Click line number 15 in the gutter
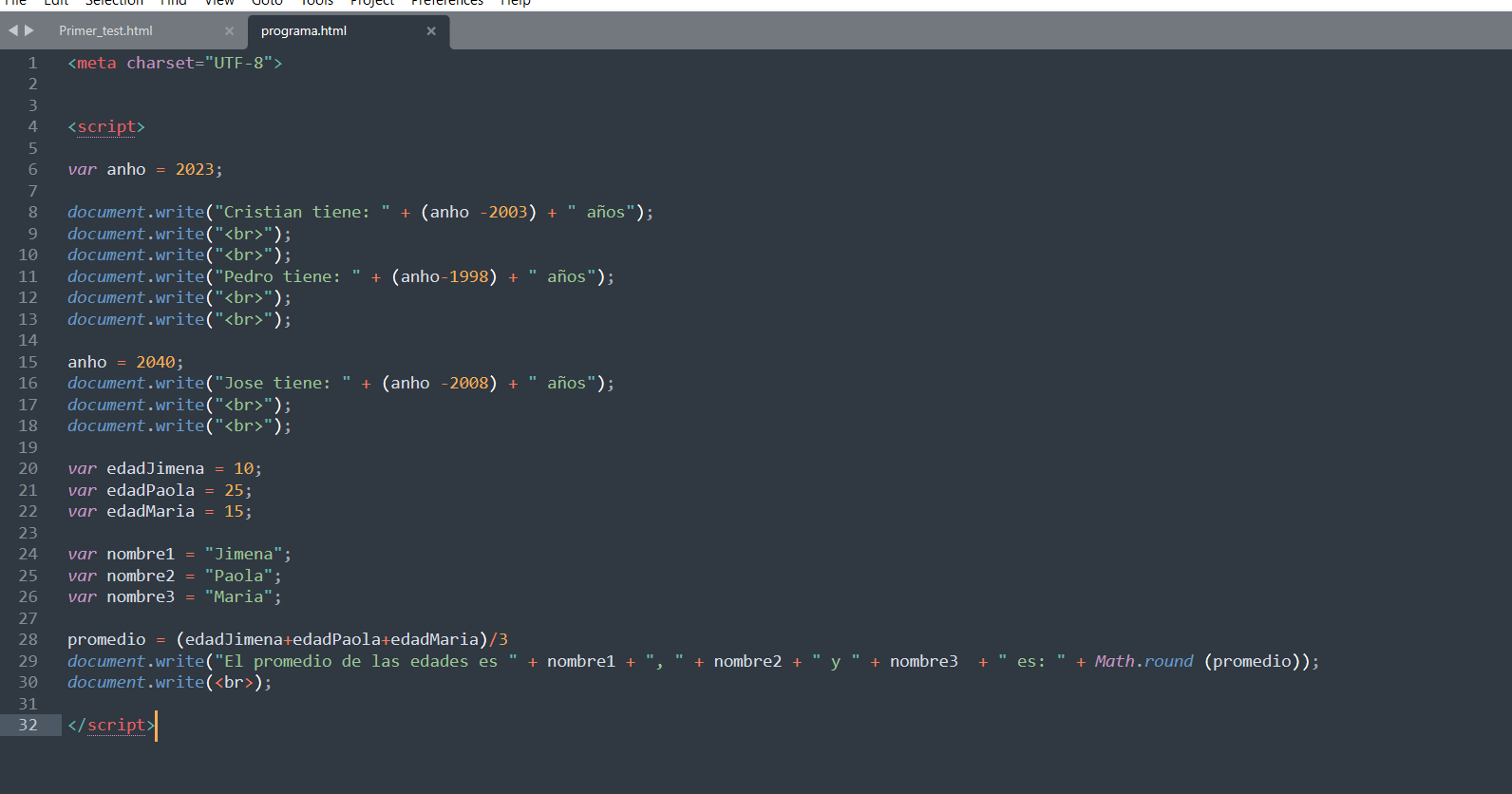 (28, 363)
